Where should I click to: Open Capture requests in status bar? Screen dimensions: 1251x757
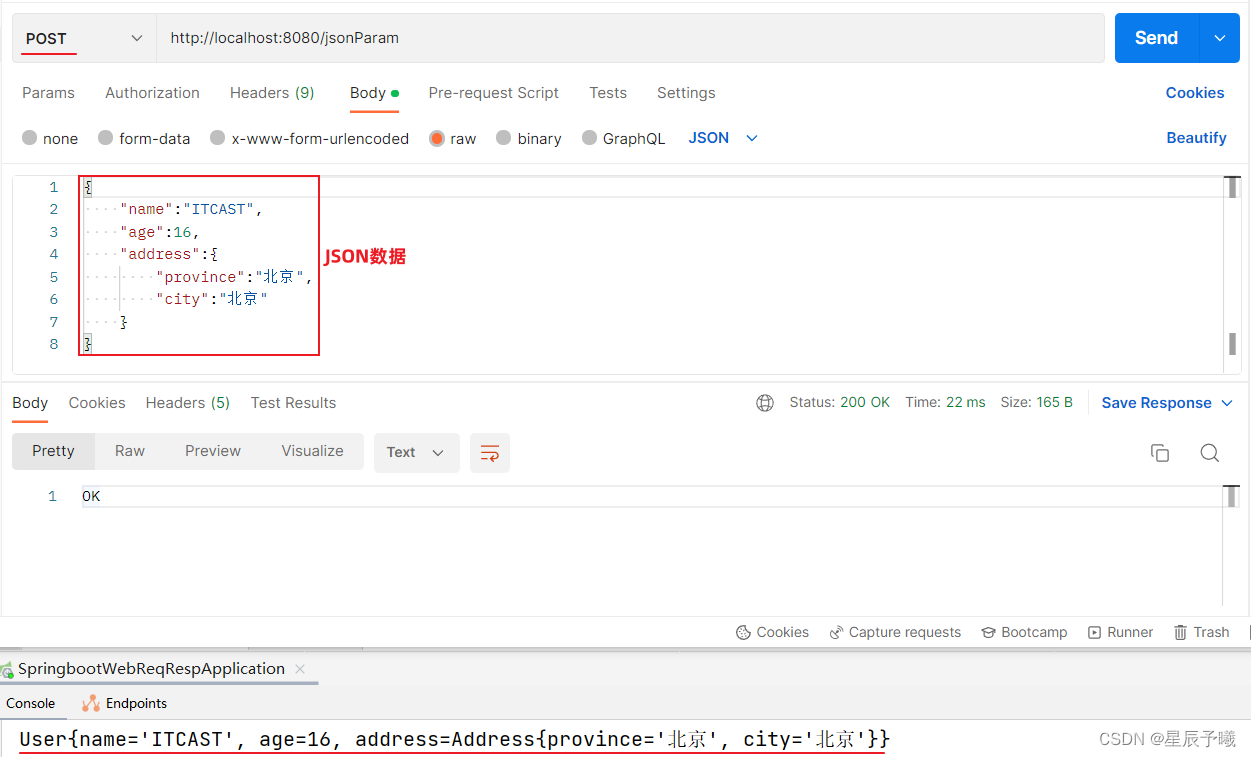click(x=894, y=632)
